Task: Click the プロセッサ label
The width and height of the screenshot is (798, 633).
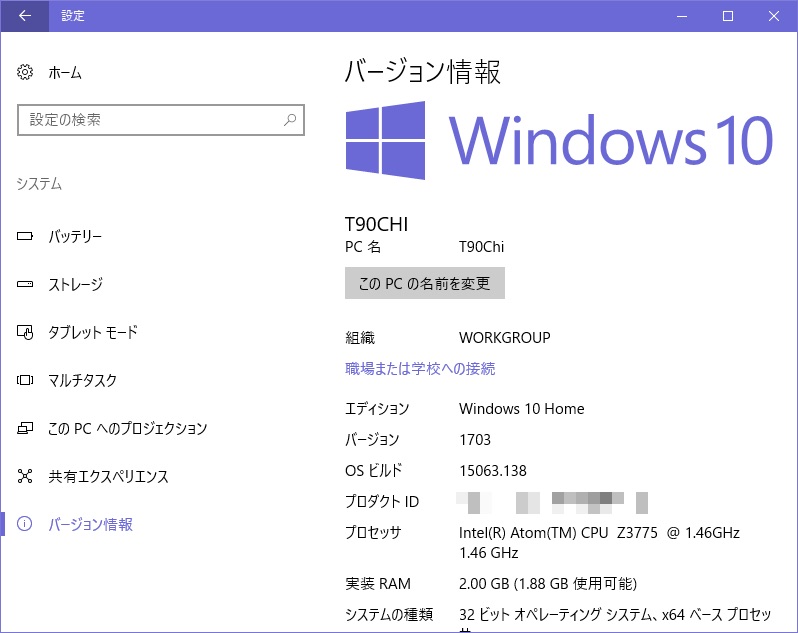Action: [x=374, y=533]
